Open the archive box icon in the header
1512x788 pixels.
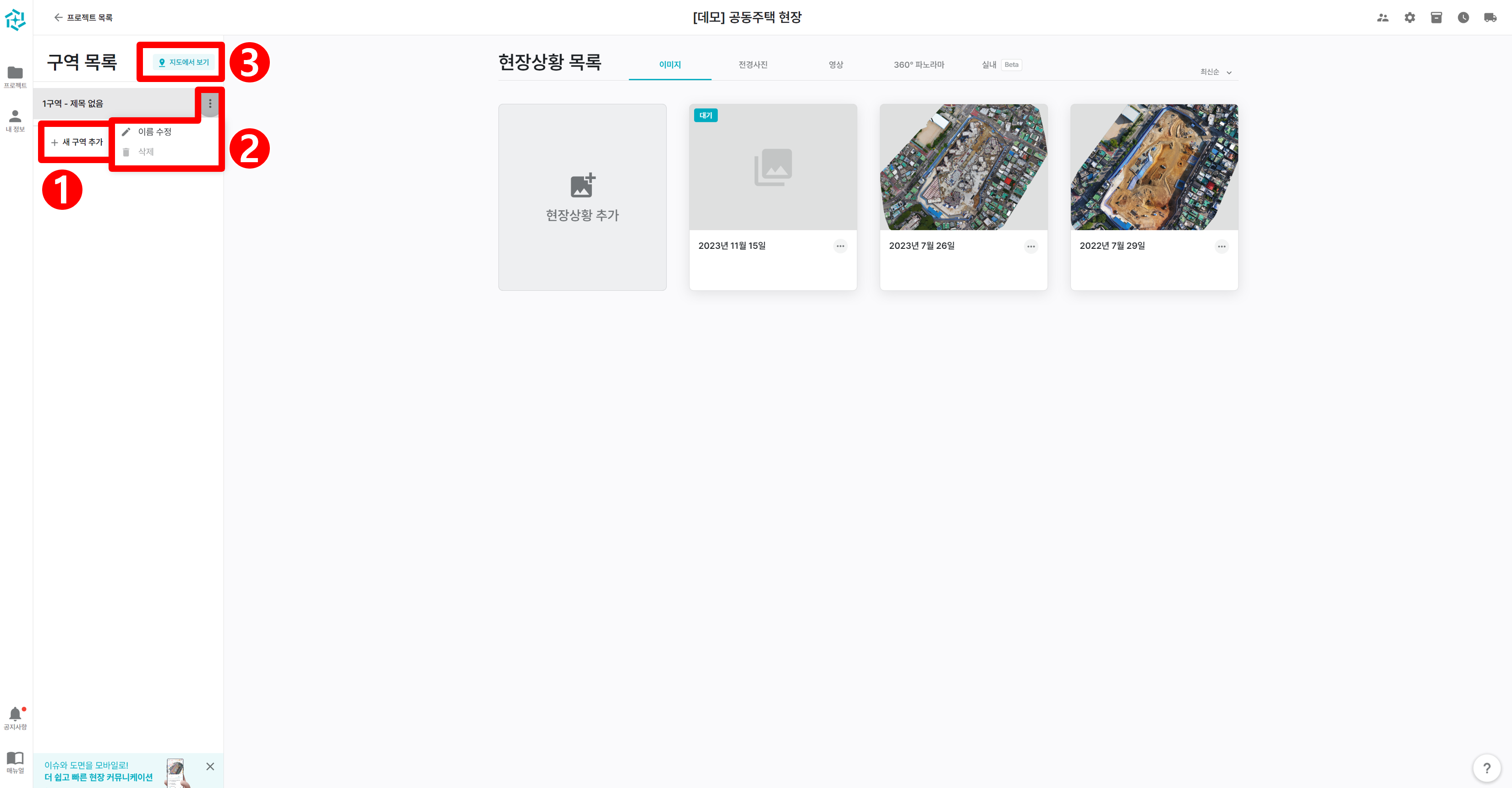coord(1437,17)
